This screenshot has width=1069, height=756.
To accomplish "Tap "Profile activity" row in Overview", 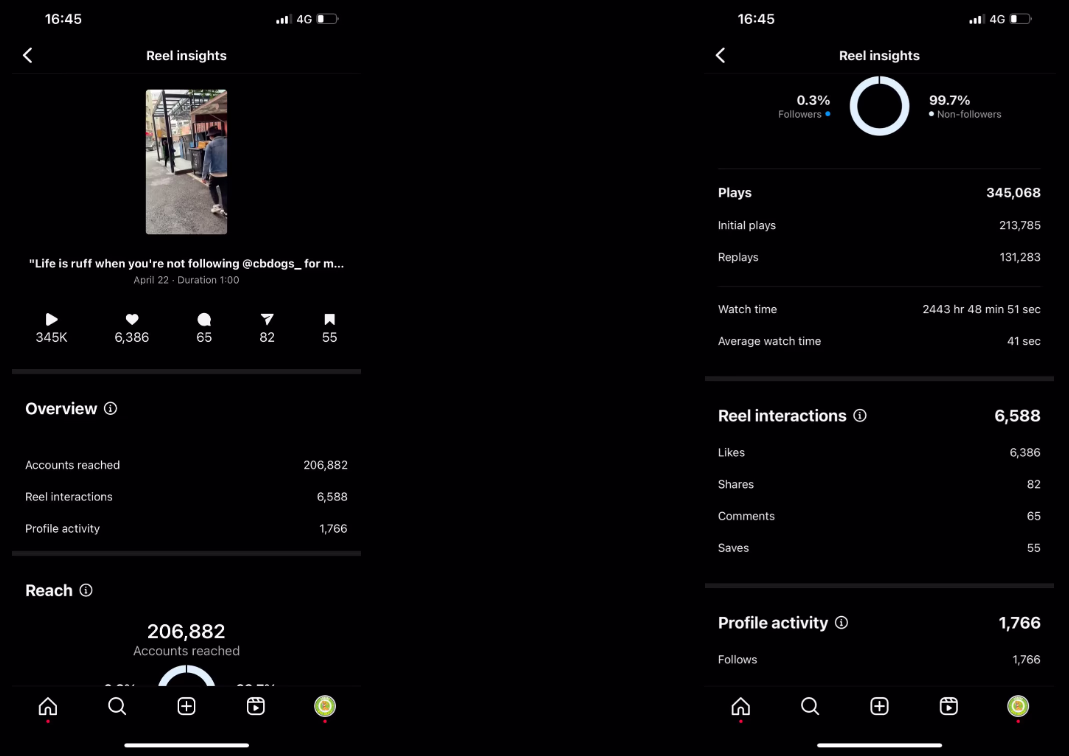I will 186,528.
